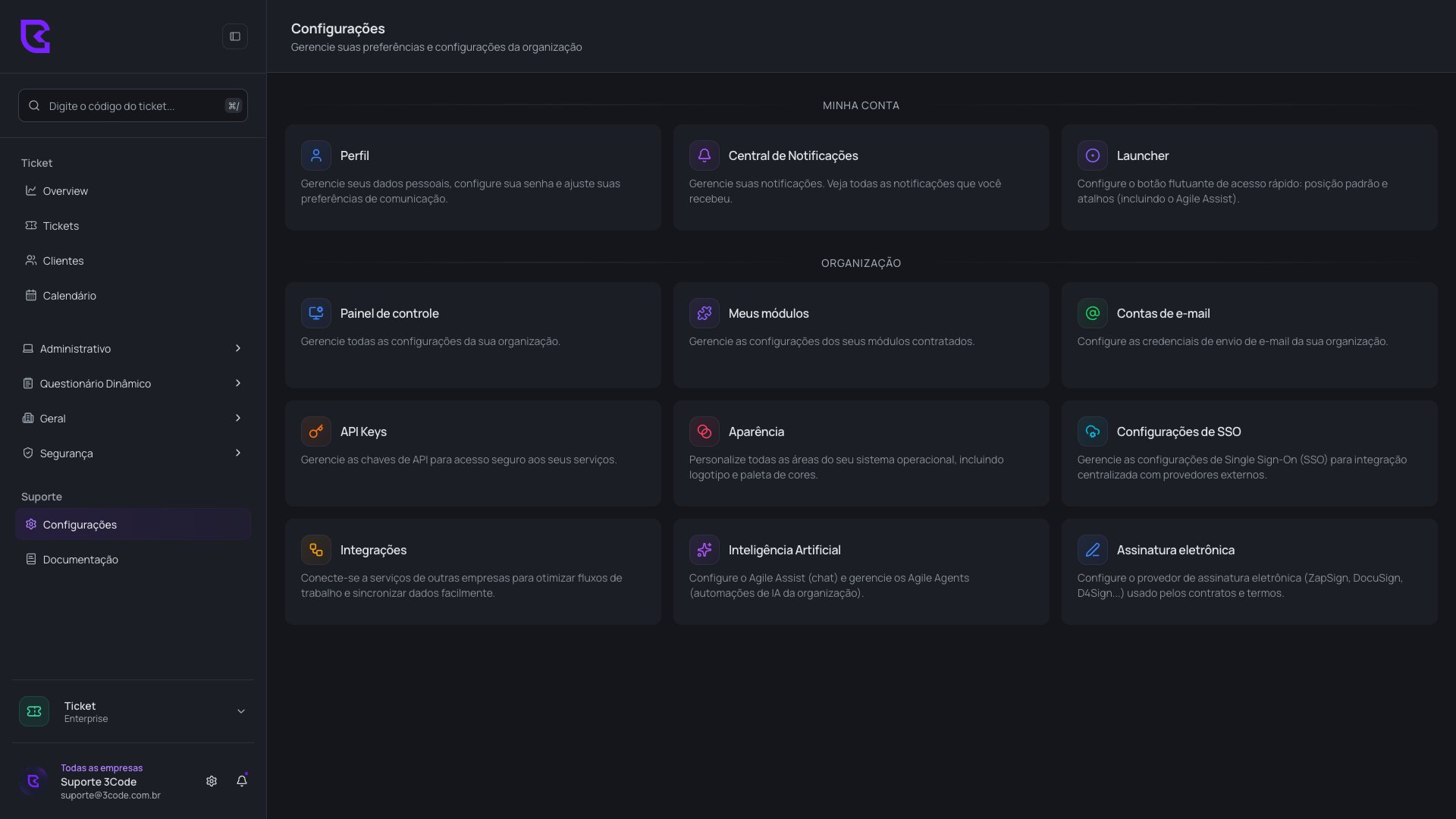Screen dimensions: 1456x819
Task: Click the Painel de controle monitor icon
Action: coord(316,313)
